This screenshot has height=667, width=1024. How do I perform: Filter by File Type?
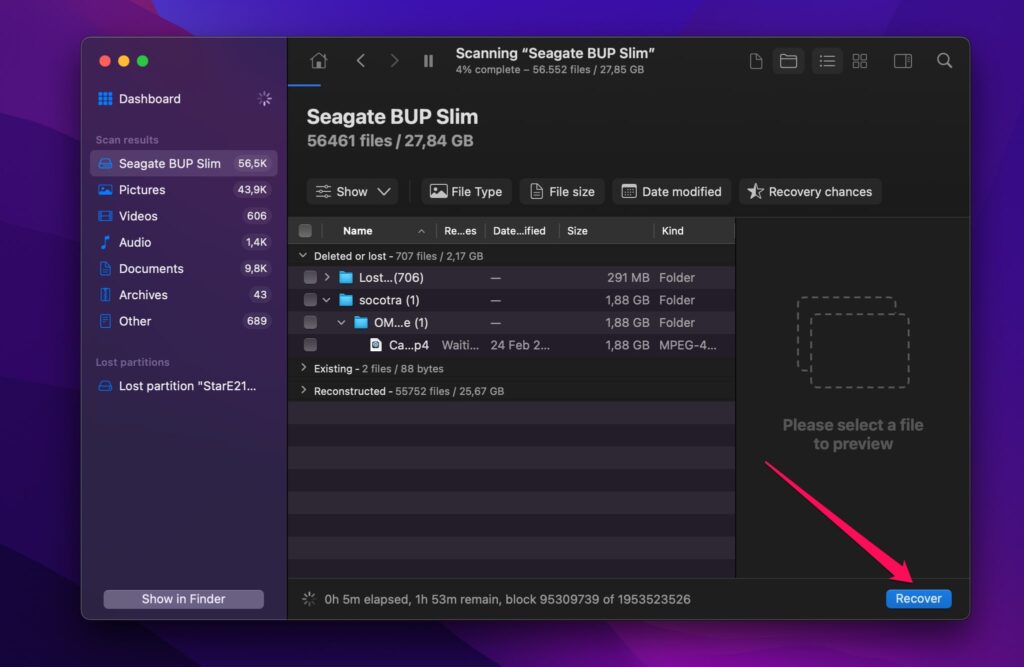click(x=466, y=191)
